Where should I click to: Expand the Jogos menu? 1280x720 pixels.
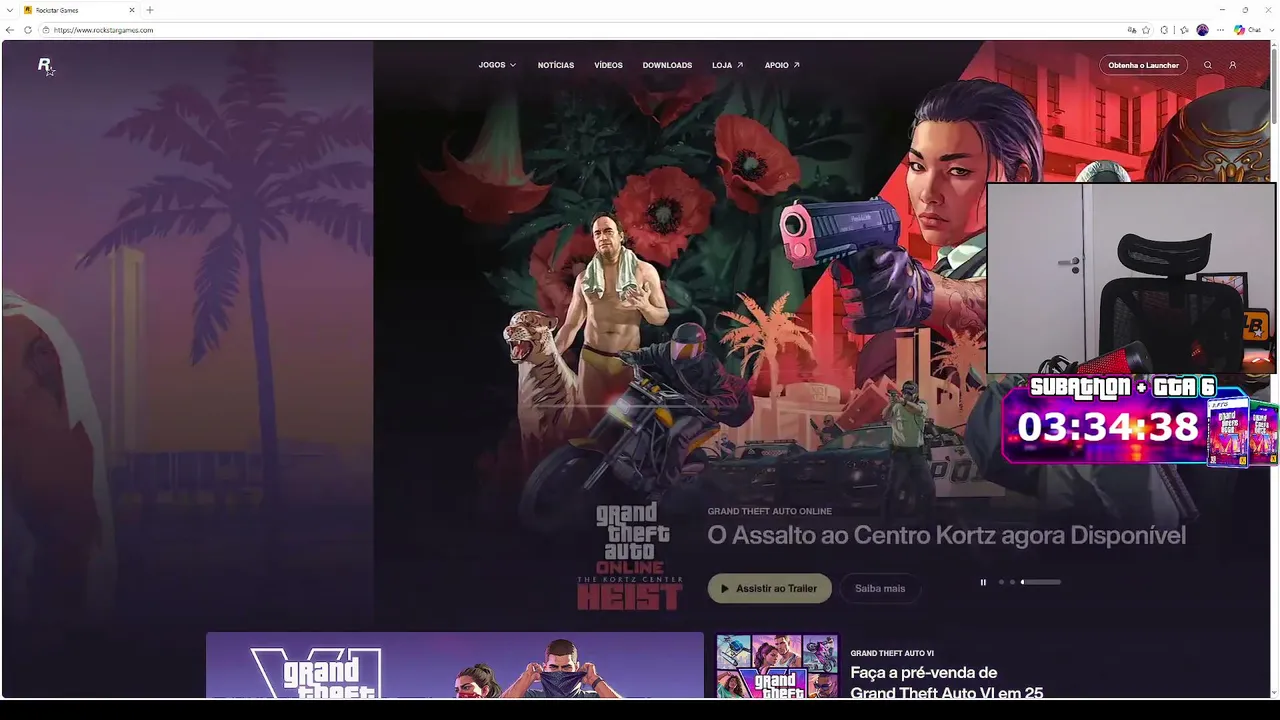(497, 65)
